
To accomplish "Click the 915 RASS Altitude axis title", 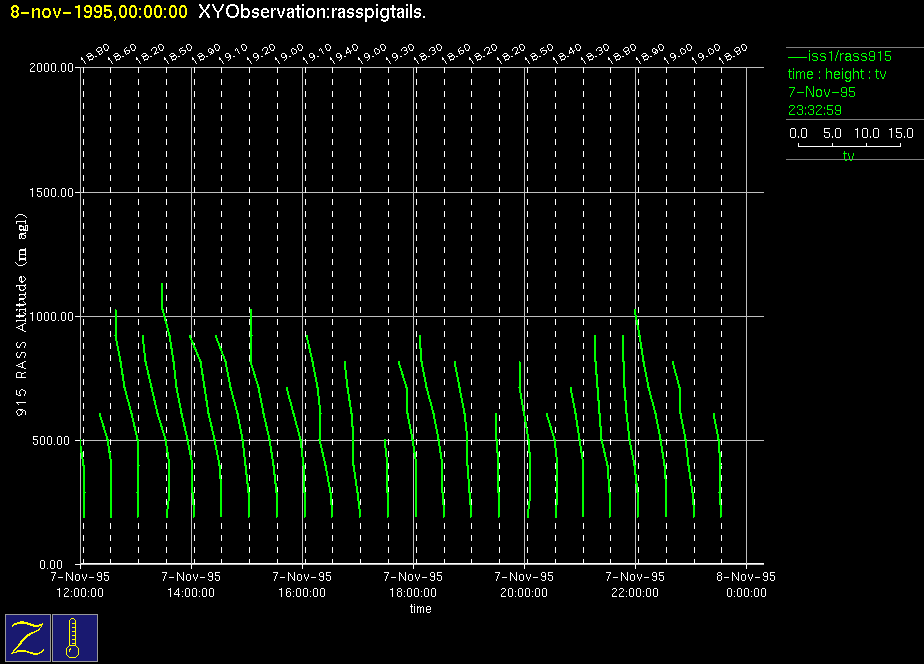I will coord(22,316).
